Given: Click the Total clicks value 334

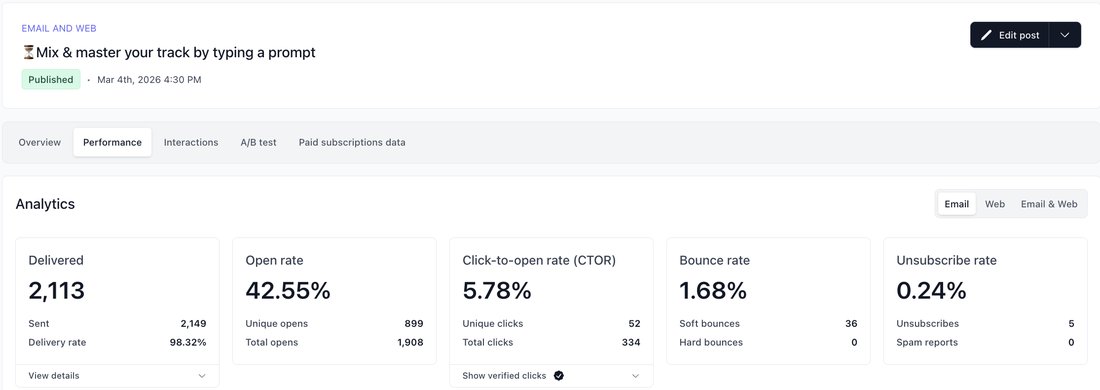Looking at the screenshot, I should [631, 343].
